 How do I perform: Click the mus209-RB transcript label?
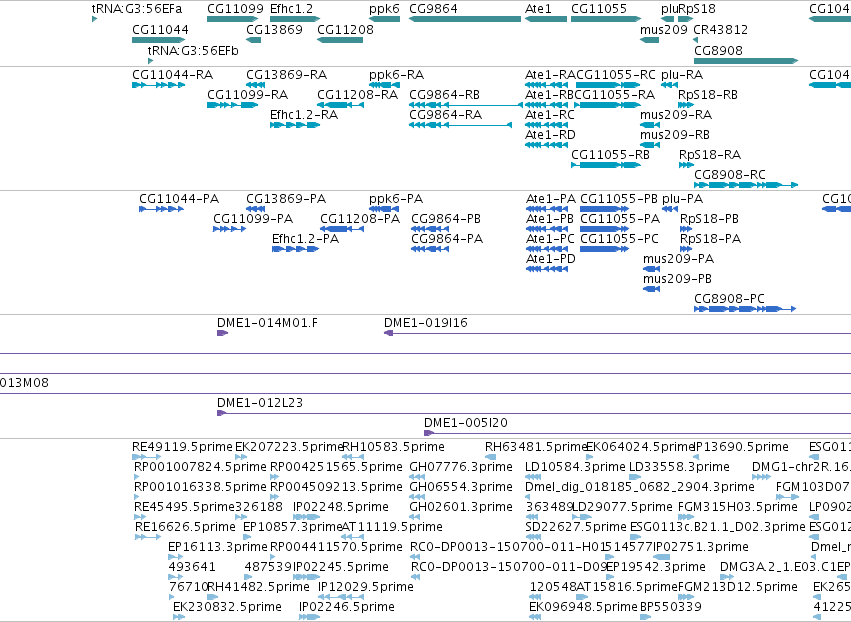pos(675,135)
